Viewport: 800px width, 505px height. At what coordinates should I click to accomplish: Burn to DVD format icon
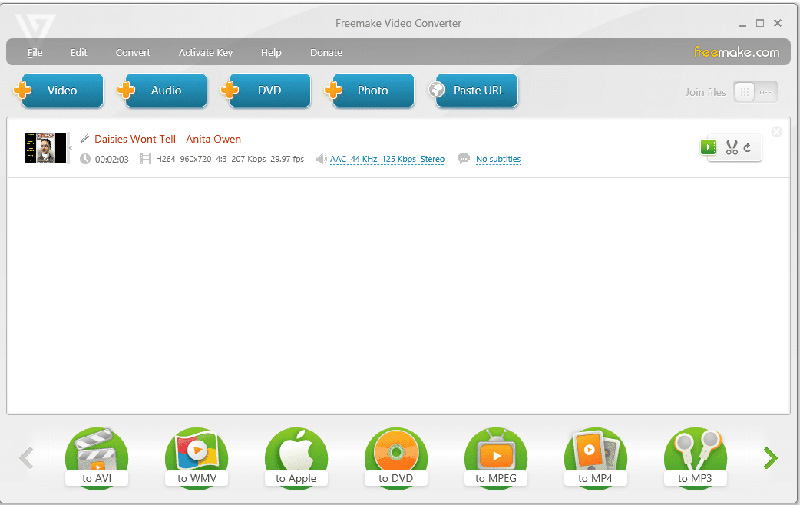pos(396,458)
